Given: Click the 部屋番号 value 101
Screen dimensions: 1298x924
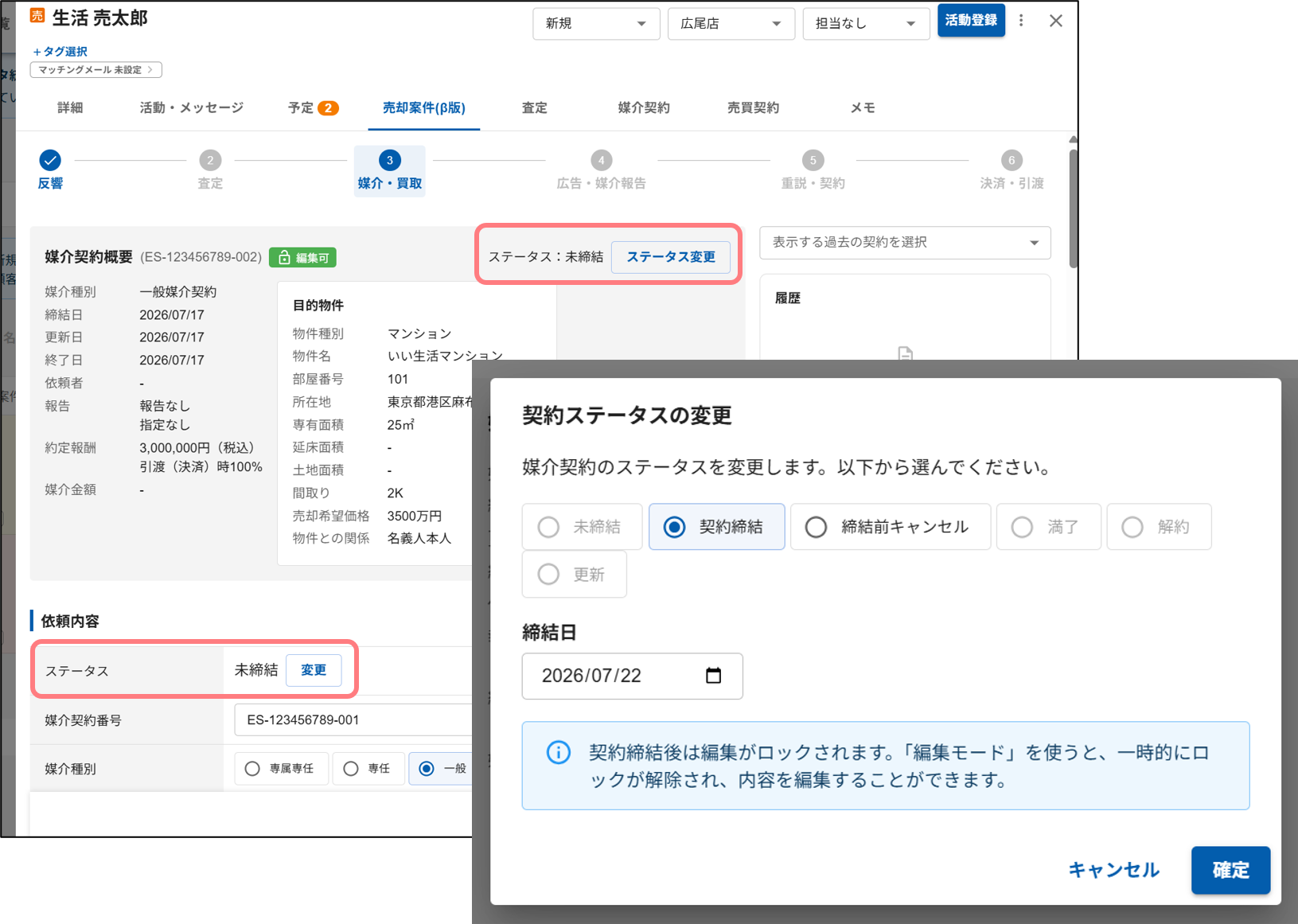Looking at the screenshot, I should tap(398, 380).
